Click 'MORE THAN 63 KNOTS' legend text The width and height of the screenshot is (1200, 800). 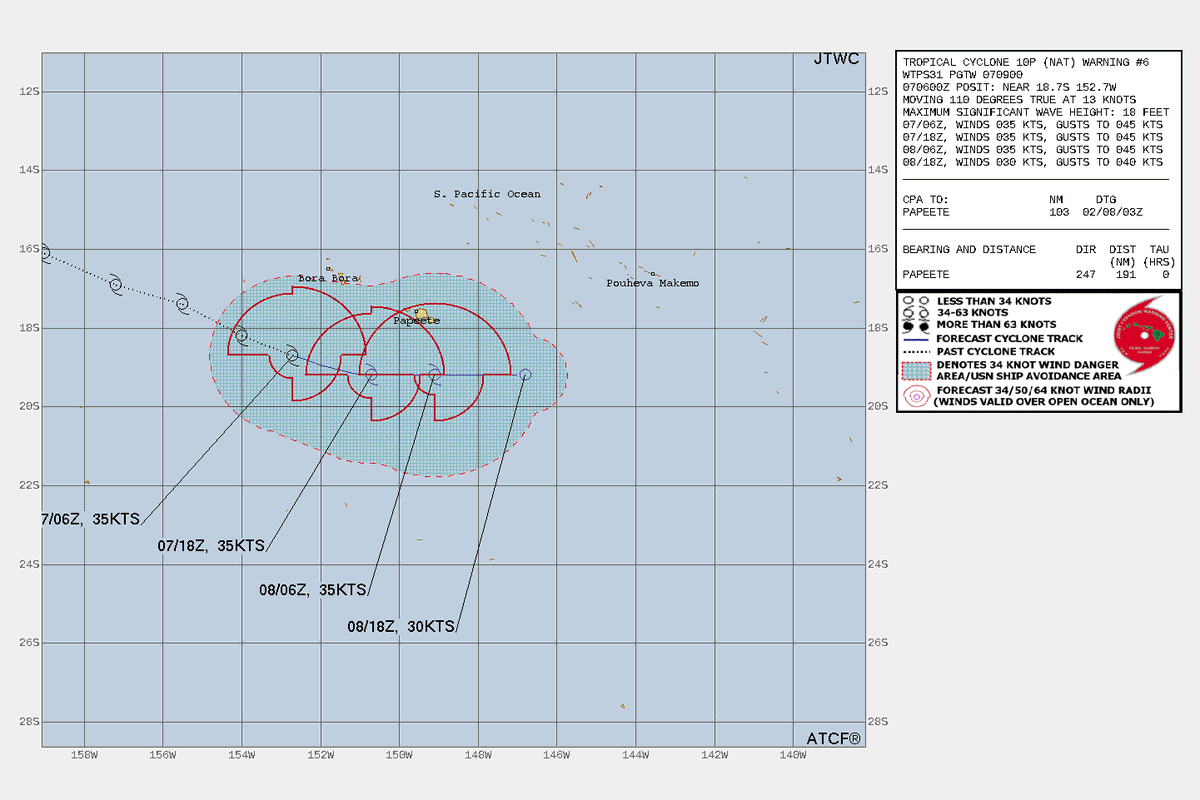[996, 325]
